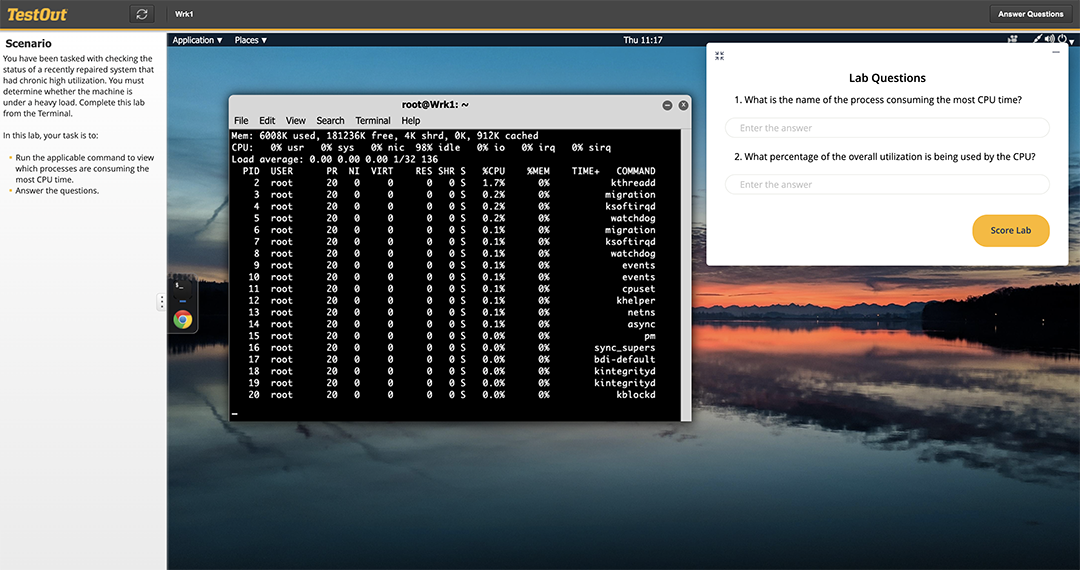This screenshot has width=1080, height=570.
Task: Click the network connection icon in top bar
Action: point(1013,40)
